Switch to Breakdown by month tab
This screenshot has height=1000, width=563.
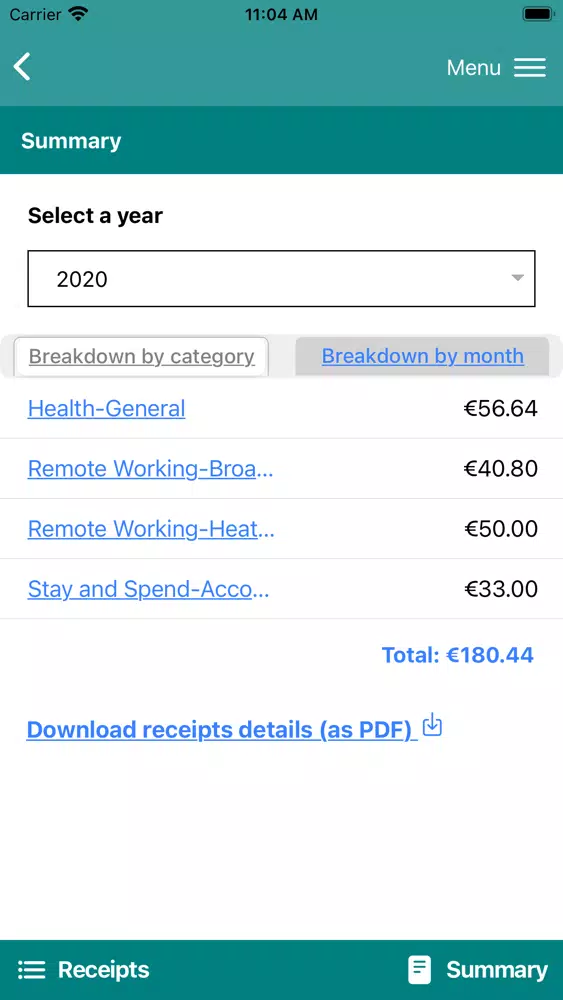point(422,357)
